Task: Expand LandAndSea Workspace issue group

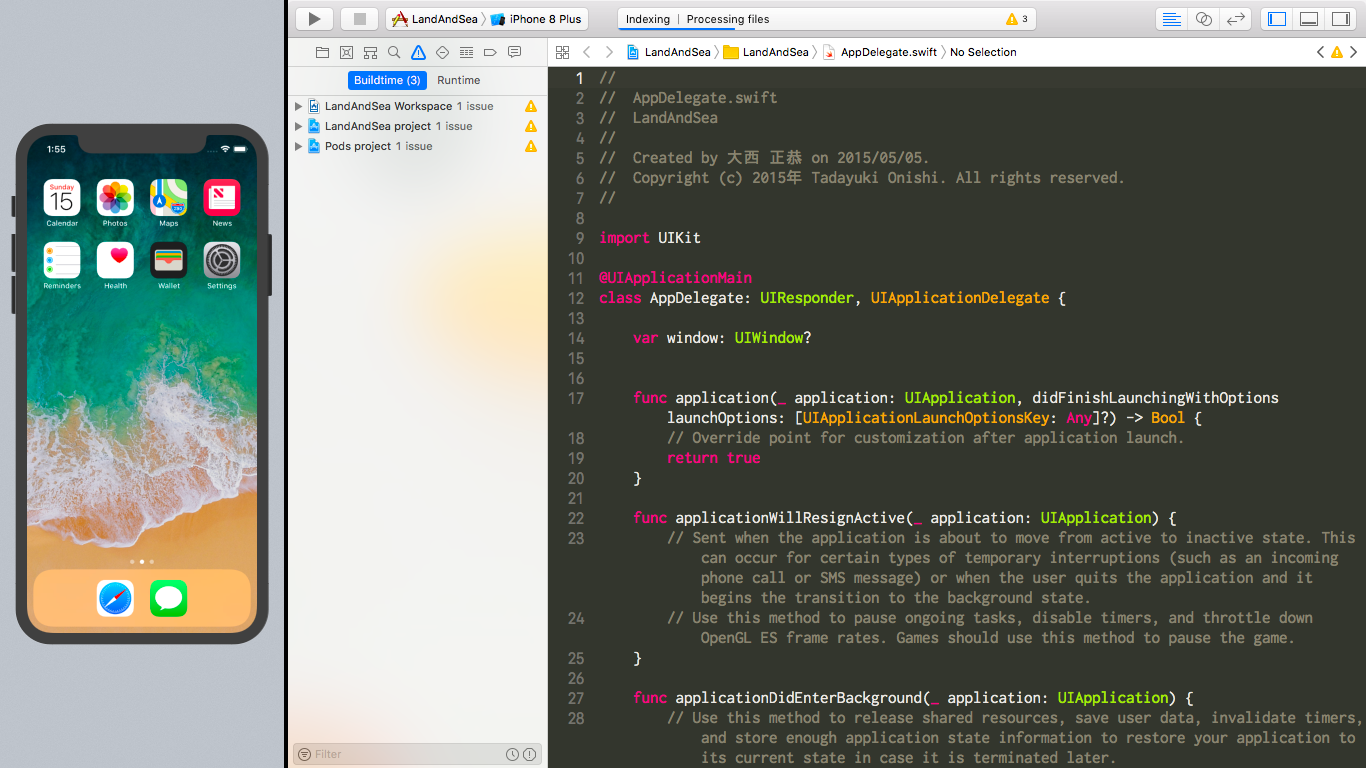Action: pyautogui.click(x=298, y=106)
